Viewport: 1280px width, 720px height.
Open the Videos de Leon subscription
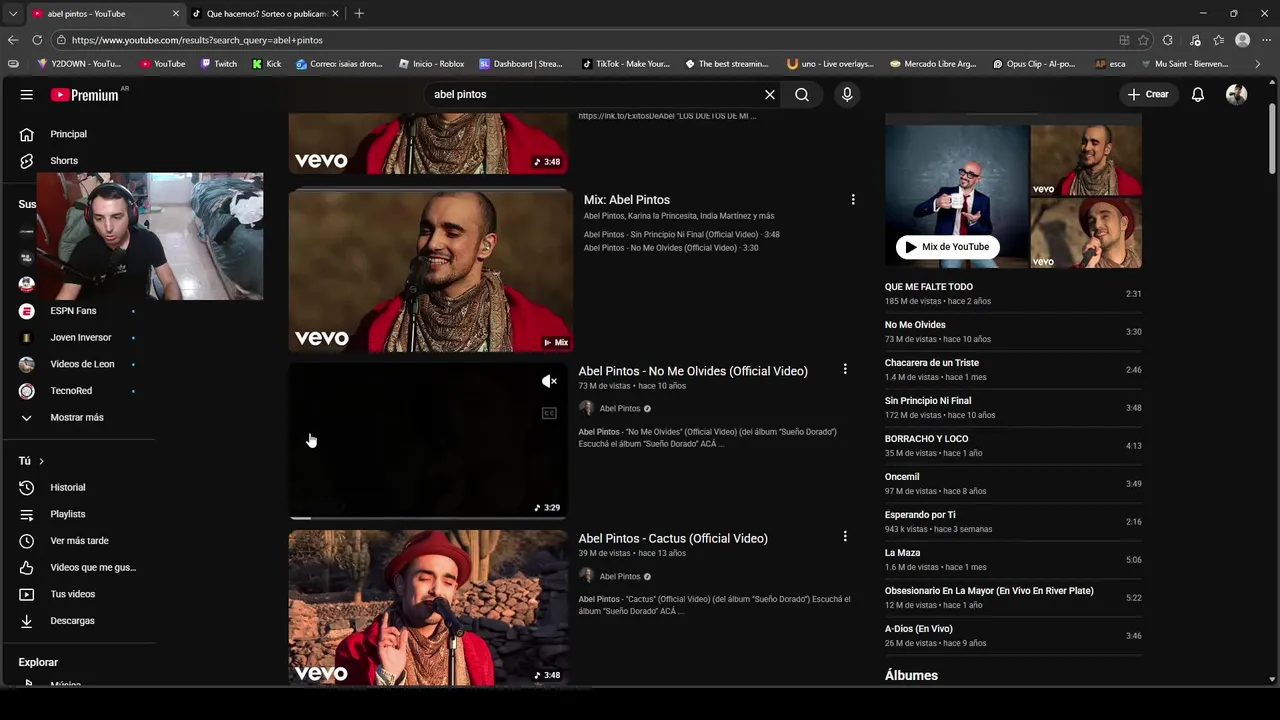tap(80, 364)
